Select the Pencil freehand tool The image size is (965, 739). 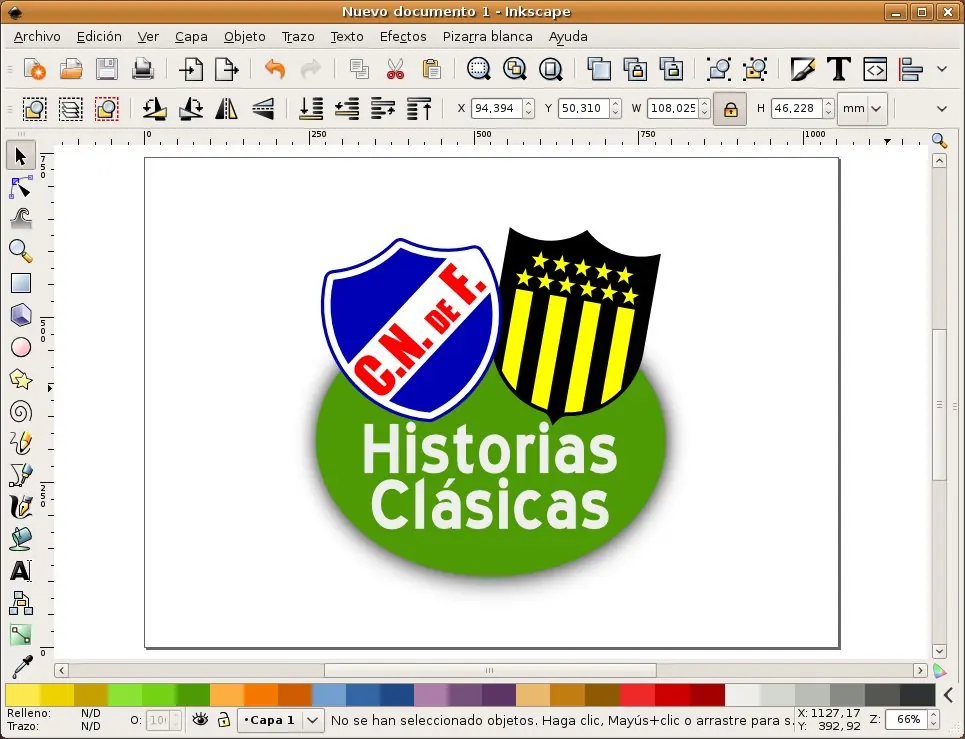[x=21, y=443]
